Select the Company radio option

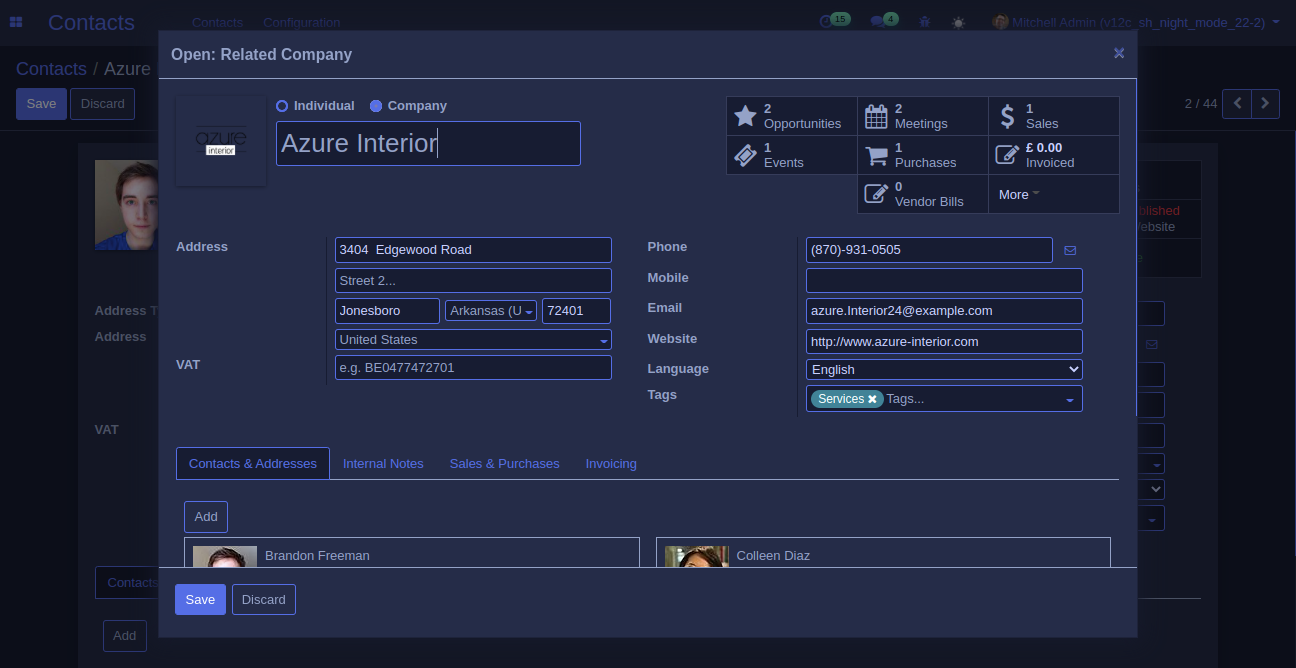[x=376, y=106]
